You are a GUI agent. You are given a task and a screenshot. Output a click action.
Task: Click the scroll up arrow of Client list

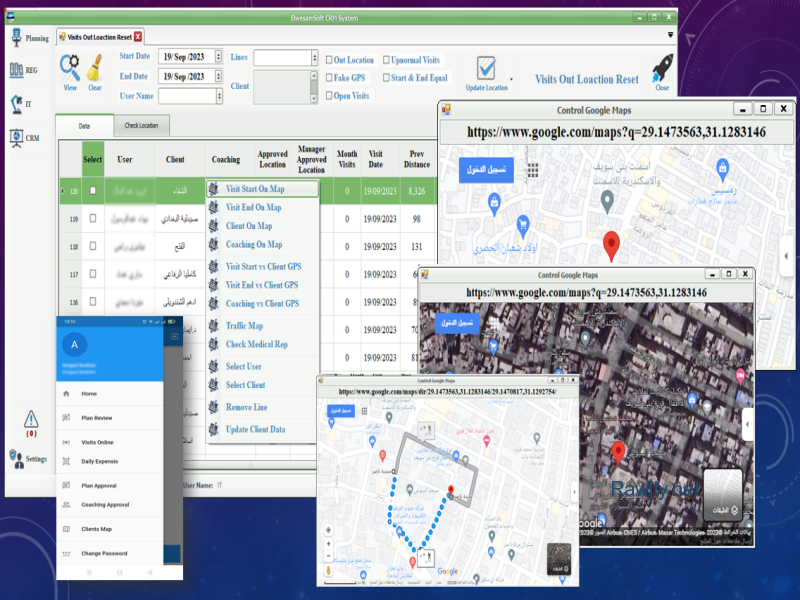pos(314,76)
